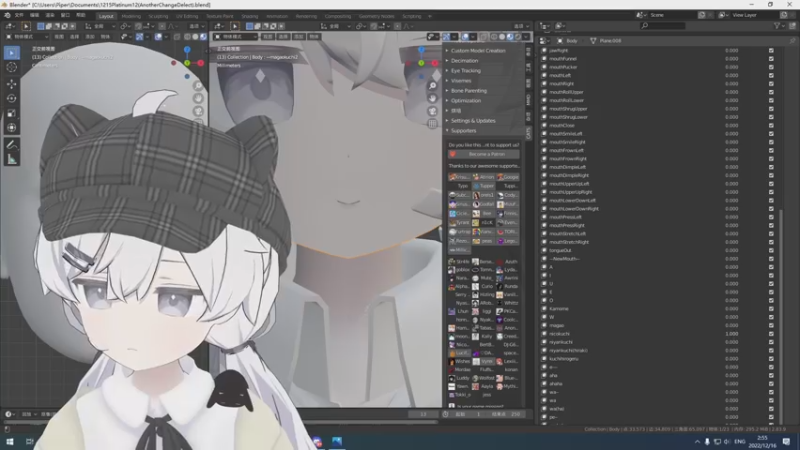The height and width of the screenshot is (450, 800).
Task: Click the pan hand icon in left viewport
Action: click(198, 98)
